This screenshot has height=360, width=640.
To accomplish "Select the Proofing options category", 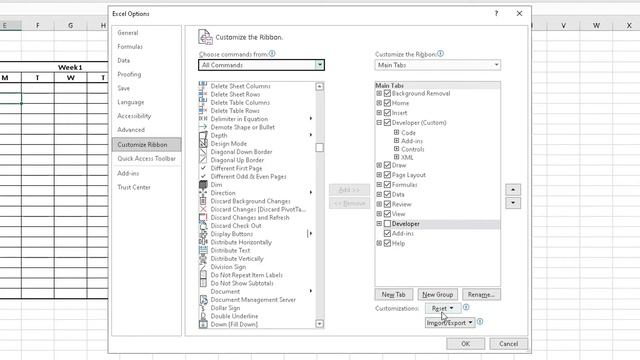I will coord(146,74).
